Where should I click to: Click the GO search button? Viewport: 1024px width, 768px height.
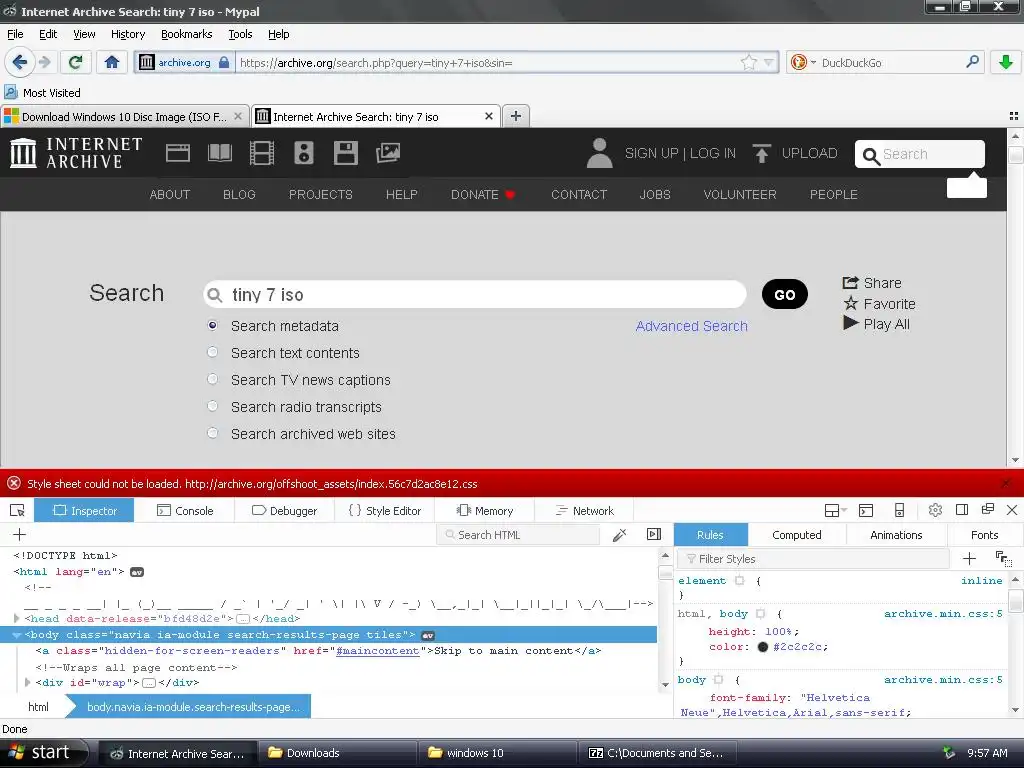point(784,295)
